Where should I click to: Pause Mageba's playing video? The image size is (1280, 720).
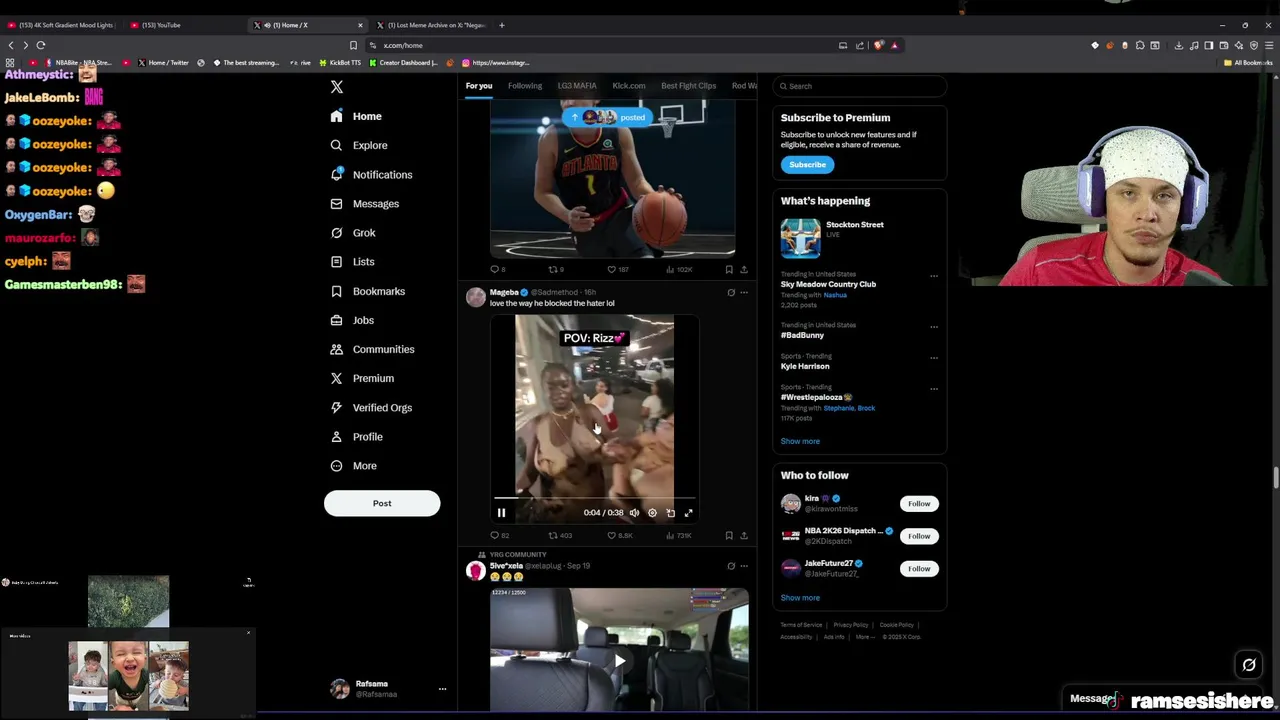click(x=501, y=512)
